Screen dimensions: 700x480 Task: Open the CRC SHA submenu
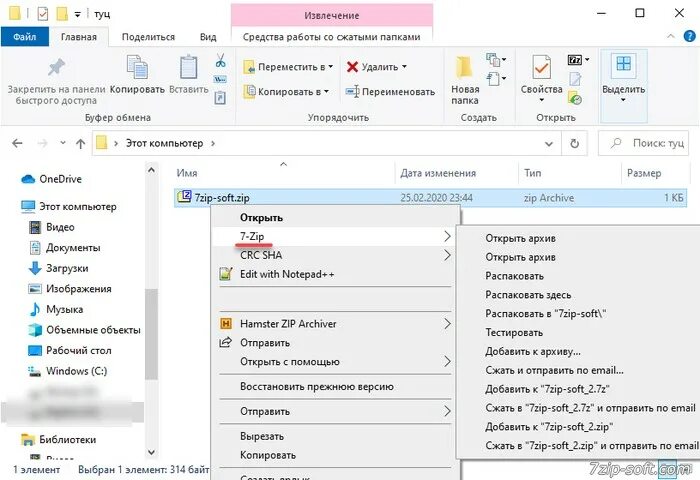click(335, 255)
